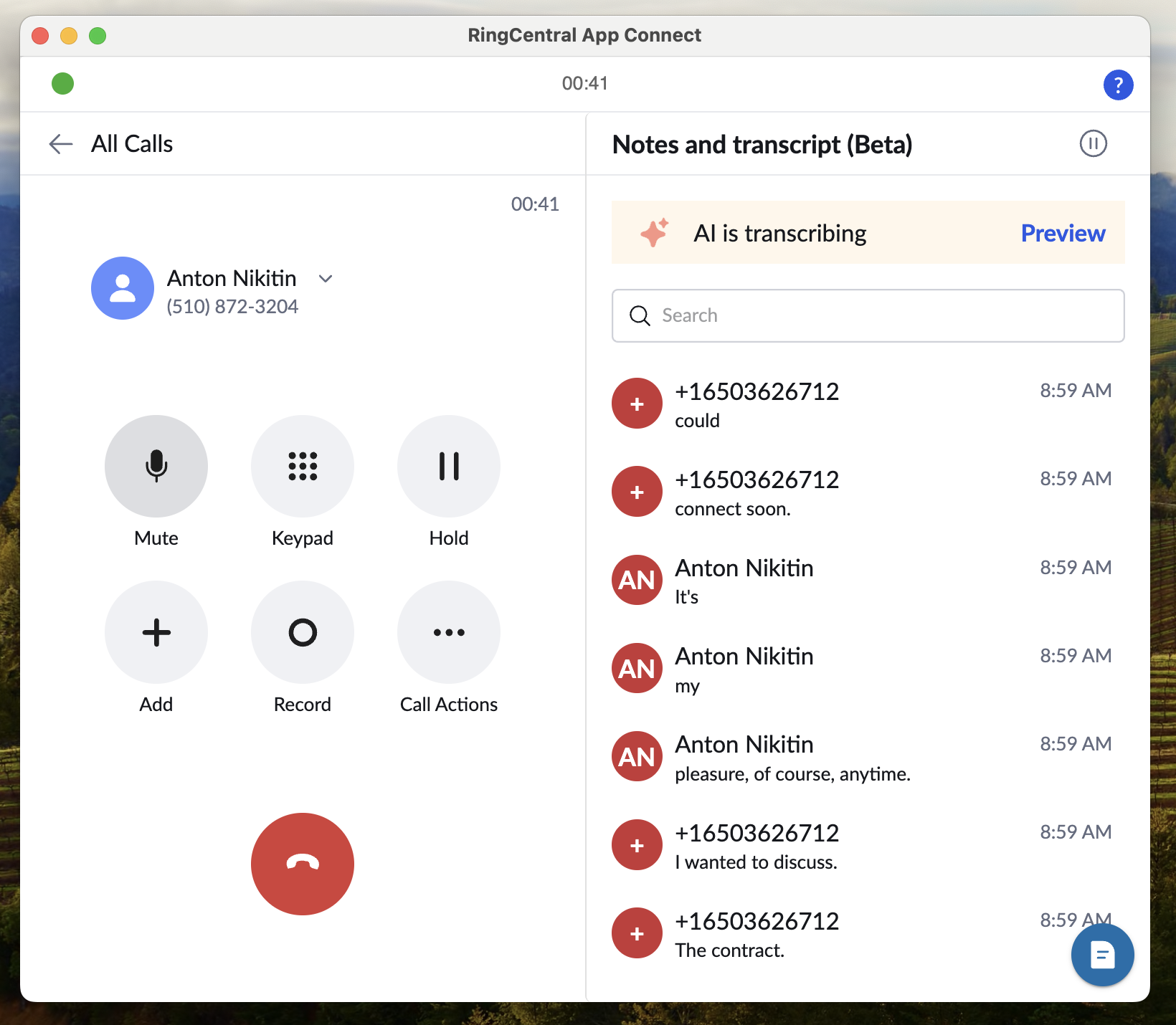
Task: Go back to All Calls
Action: pyautogui.click(x=62, y=144)
